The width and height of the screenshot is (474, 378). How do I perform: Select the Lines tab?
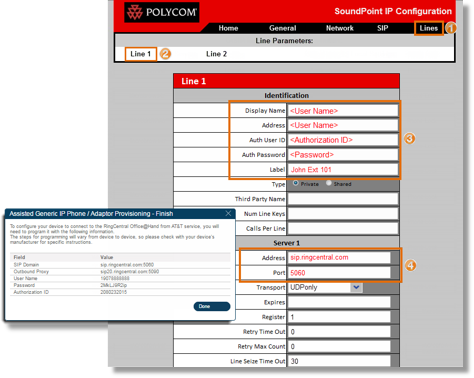(x=429, y=28)
